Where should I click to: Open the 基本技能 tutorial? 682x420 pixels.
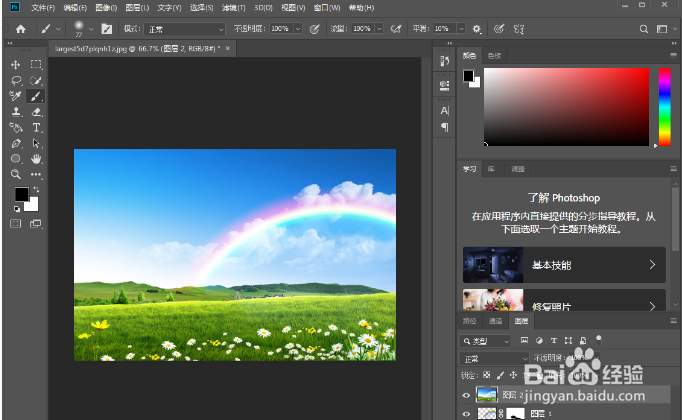[x=564, y=265]
